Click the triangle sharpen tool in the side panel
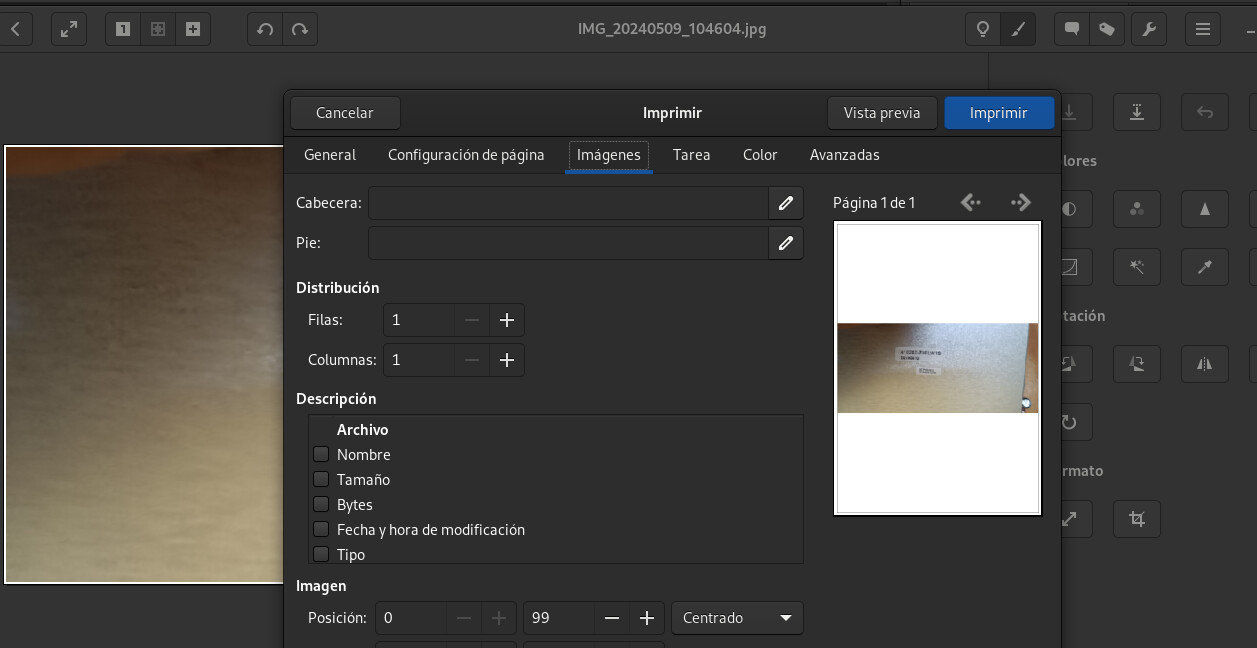Viewport: 1257px width, 648px height. pyautogui.click(x=1205, y=209)
